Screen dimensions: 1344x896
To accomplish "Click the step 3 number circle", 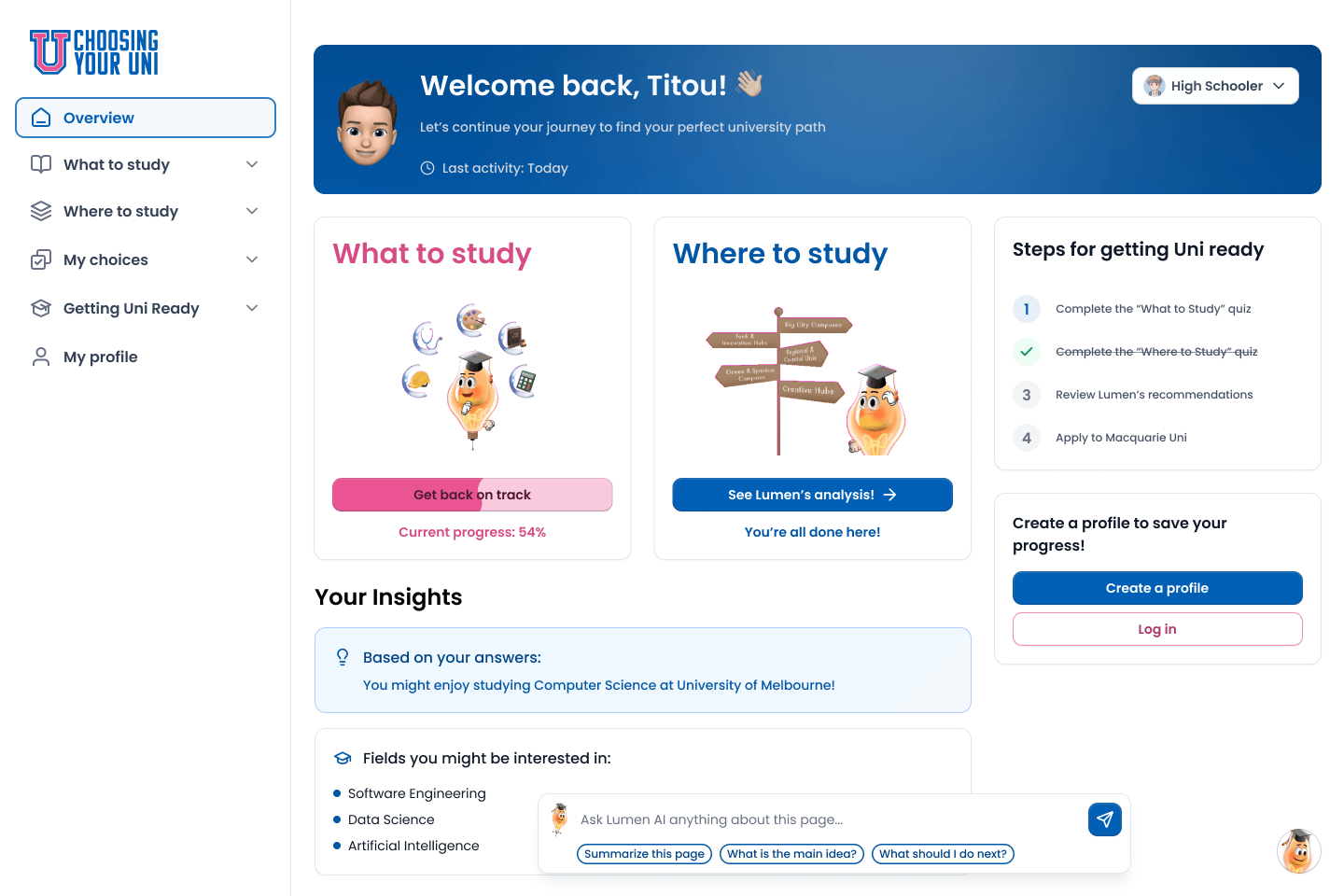I will click(x=1027, y=395).
